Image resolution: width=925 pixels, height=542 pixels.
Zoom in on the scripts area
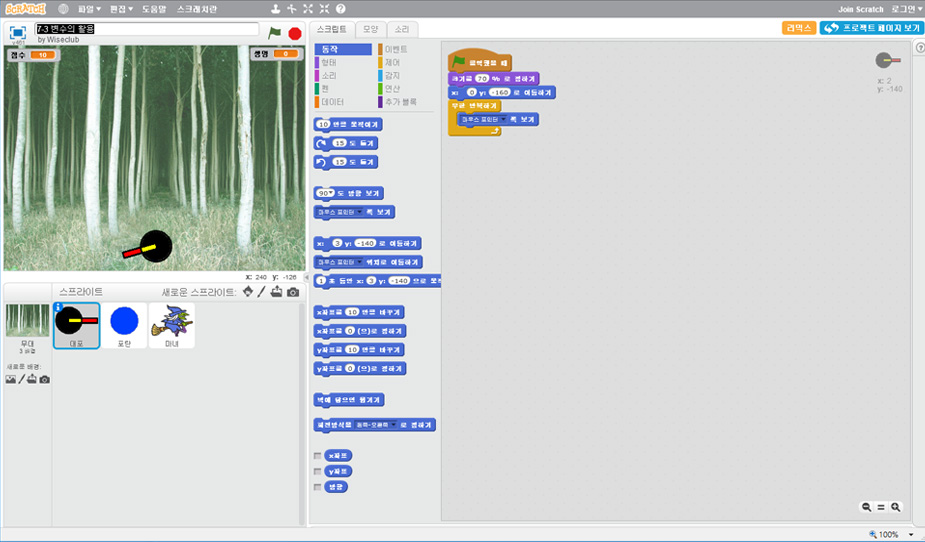tap(896, 507)
